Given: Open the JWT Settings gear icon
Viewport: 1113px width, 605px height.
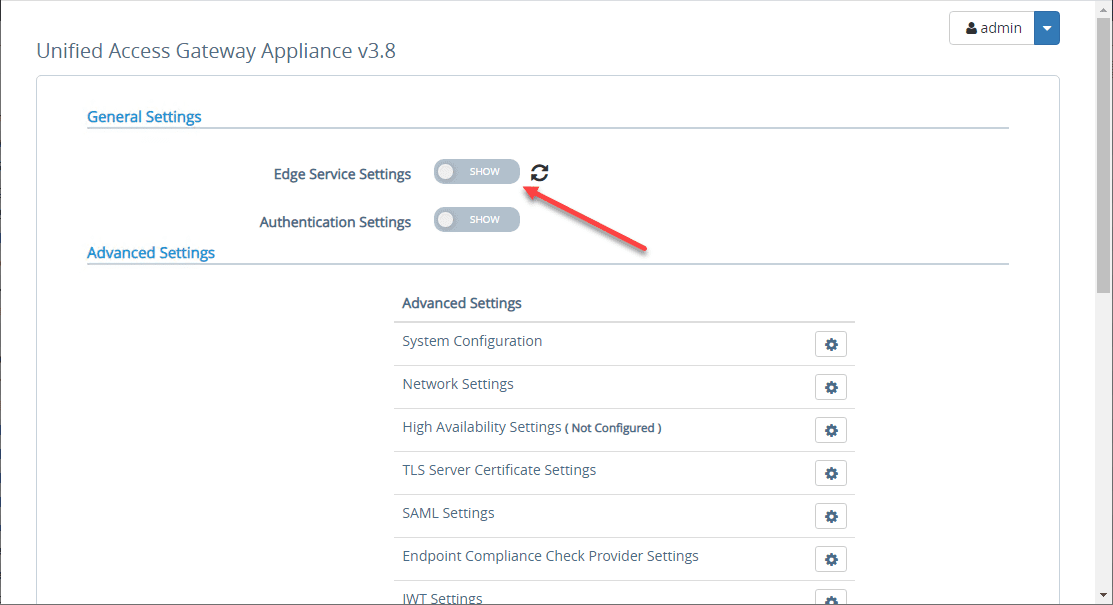Looking at the screenshot, I should pyautogui.click(x=831, y=597).
